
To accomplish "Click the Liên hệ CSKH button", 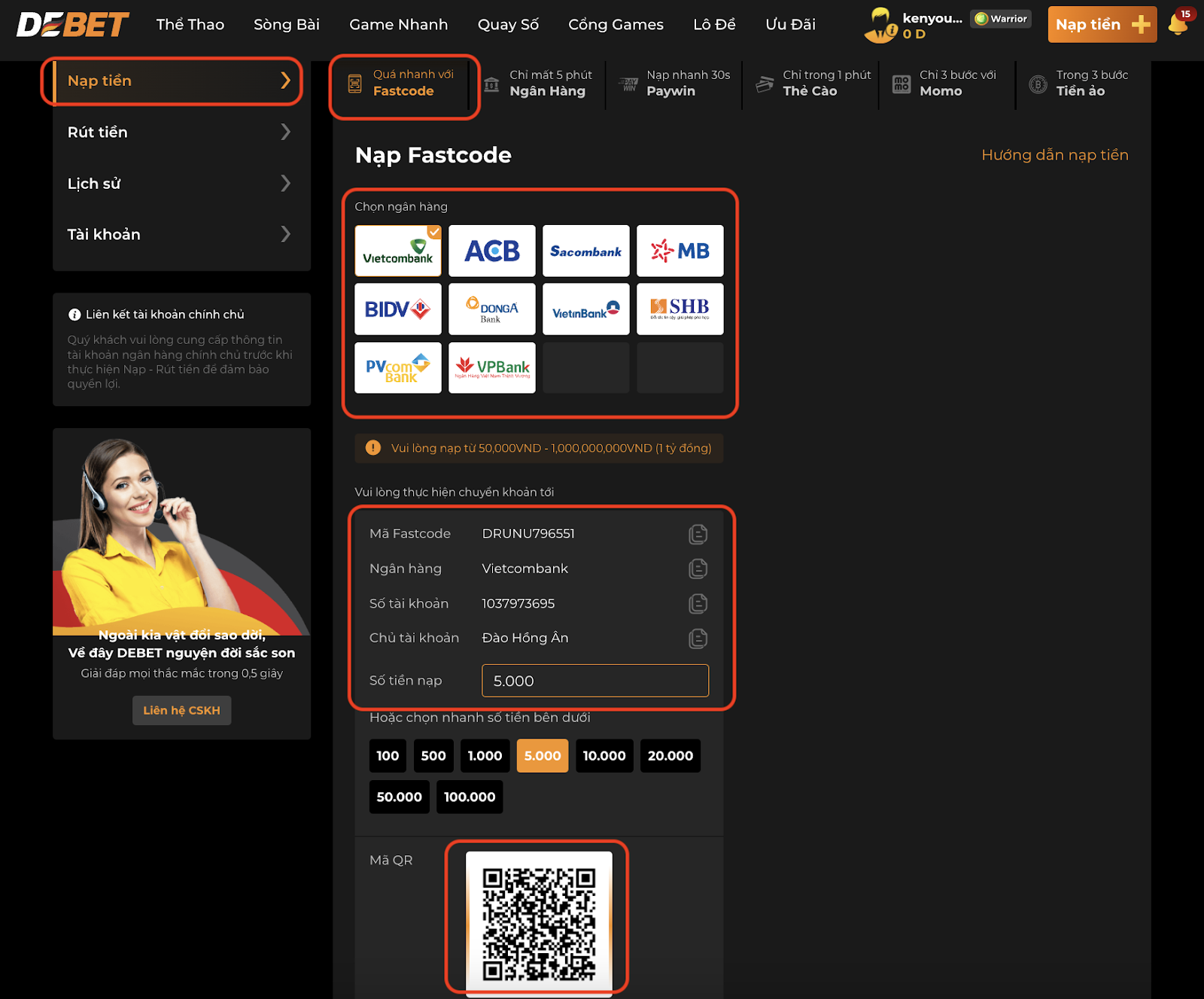I will (x=181, y=709).
